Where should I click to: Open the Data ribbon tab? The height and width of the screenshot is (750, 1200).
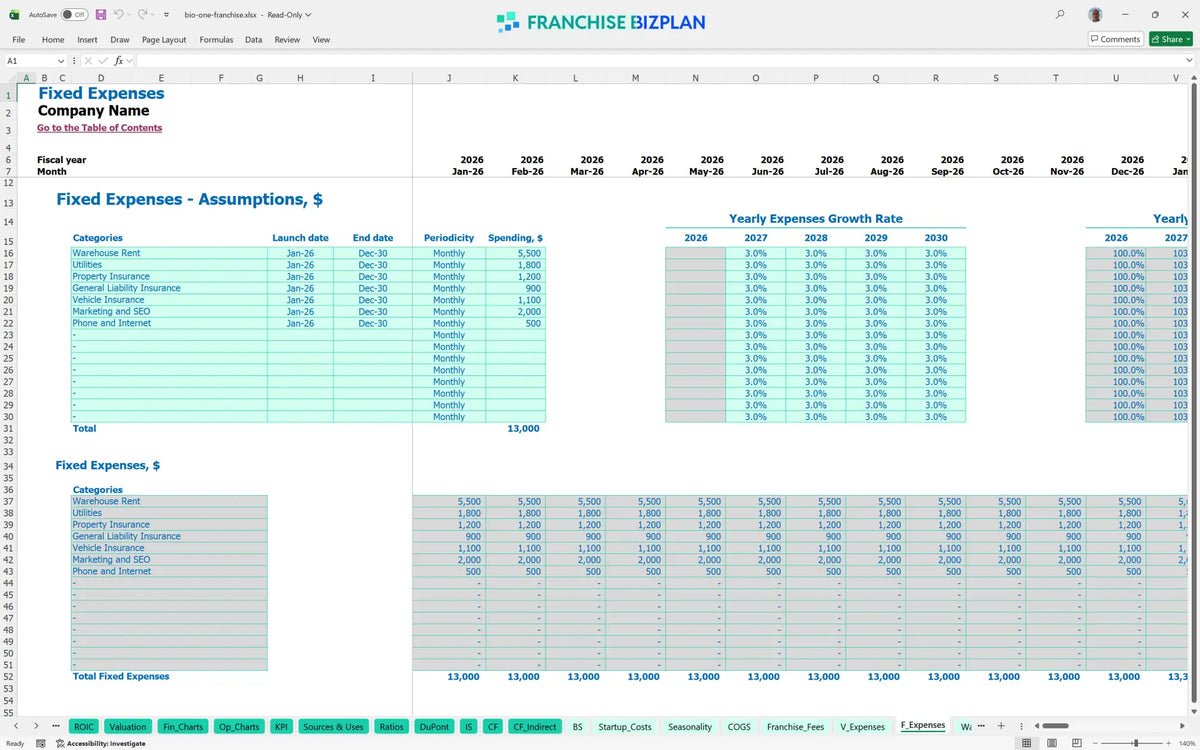tap(254, 40)
